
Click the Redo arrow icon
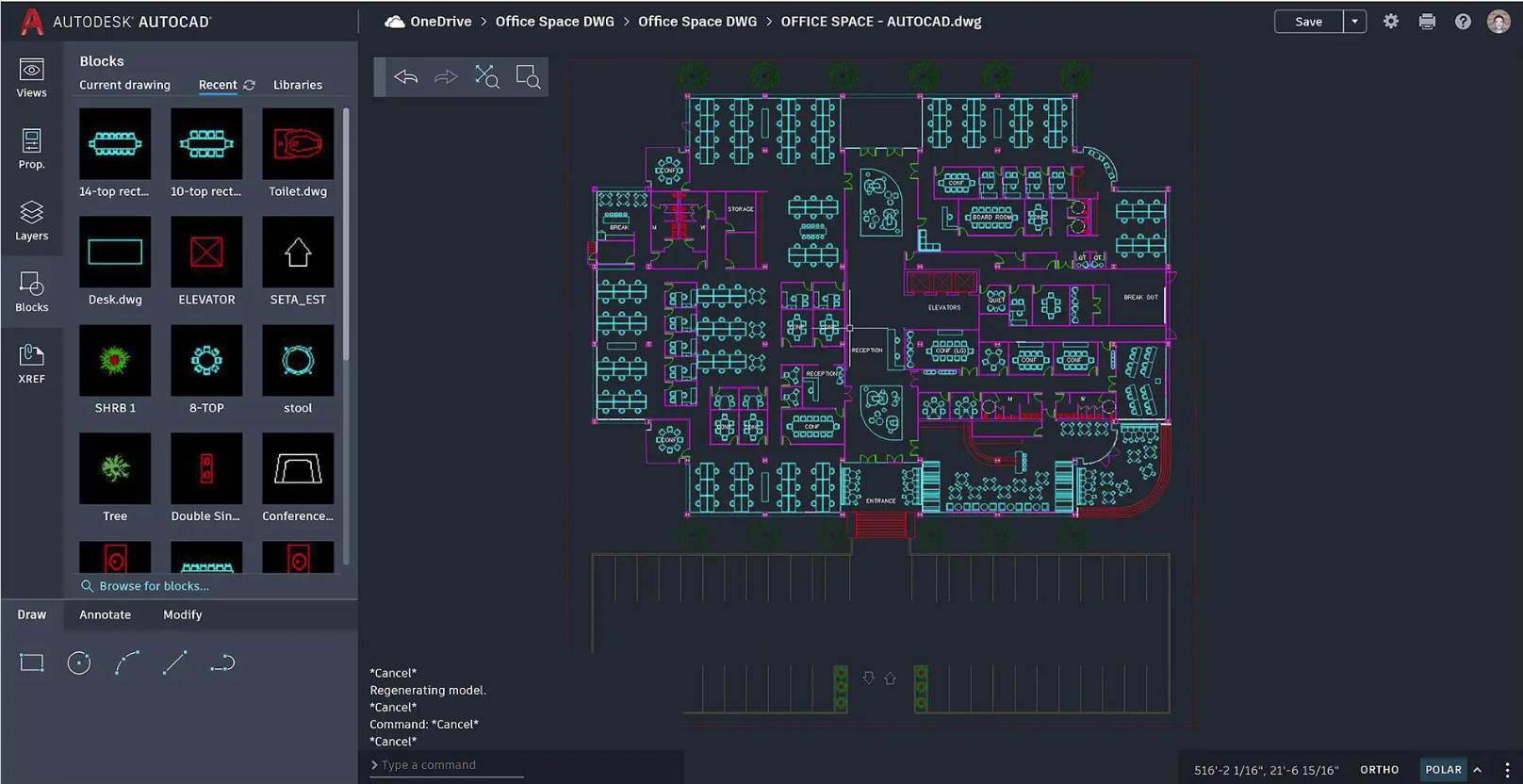point(446,77)
